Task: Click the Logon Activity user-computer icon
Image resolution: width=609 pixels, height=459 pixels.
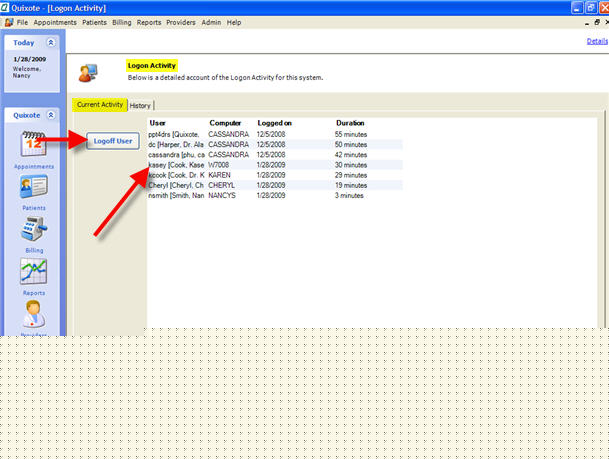Action: tap(88, 73)
